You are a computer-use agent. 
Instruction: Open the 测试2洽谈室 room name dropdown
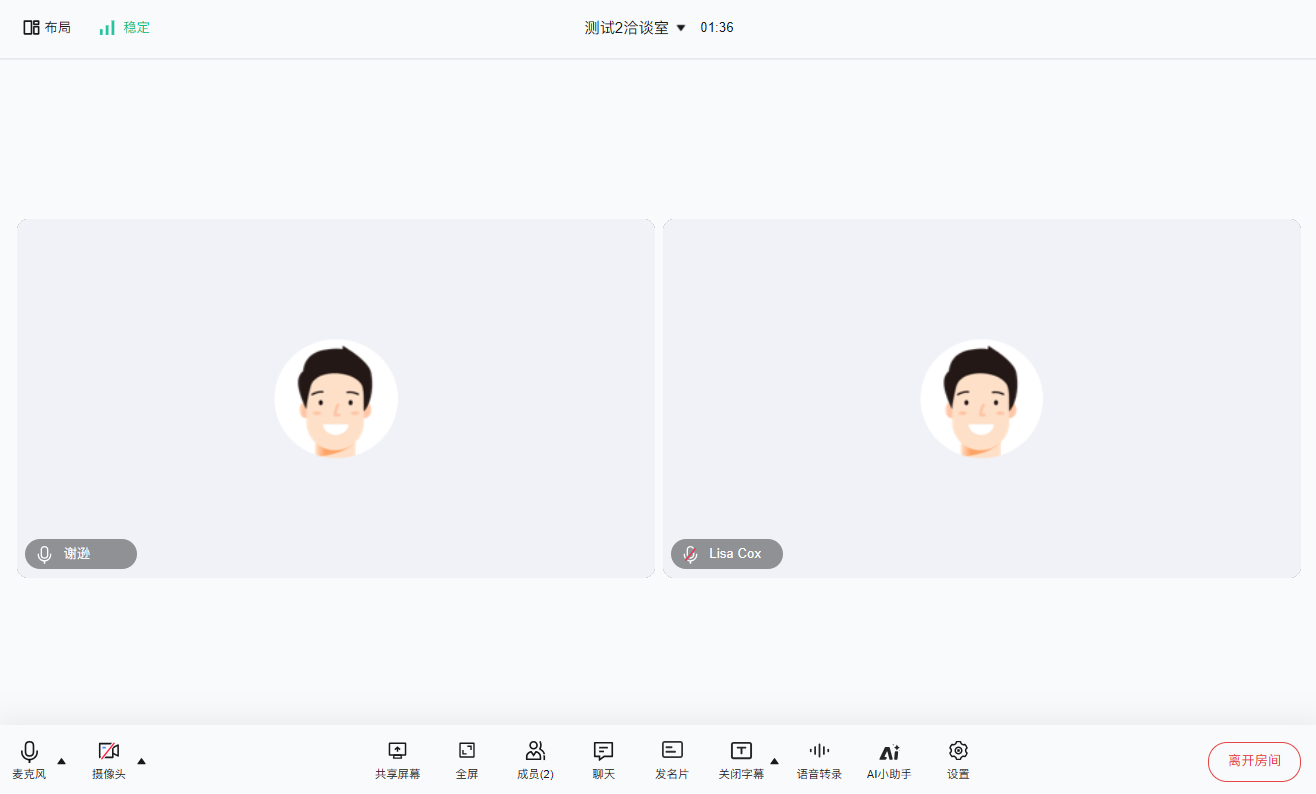(635, 28)
